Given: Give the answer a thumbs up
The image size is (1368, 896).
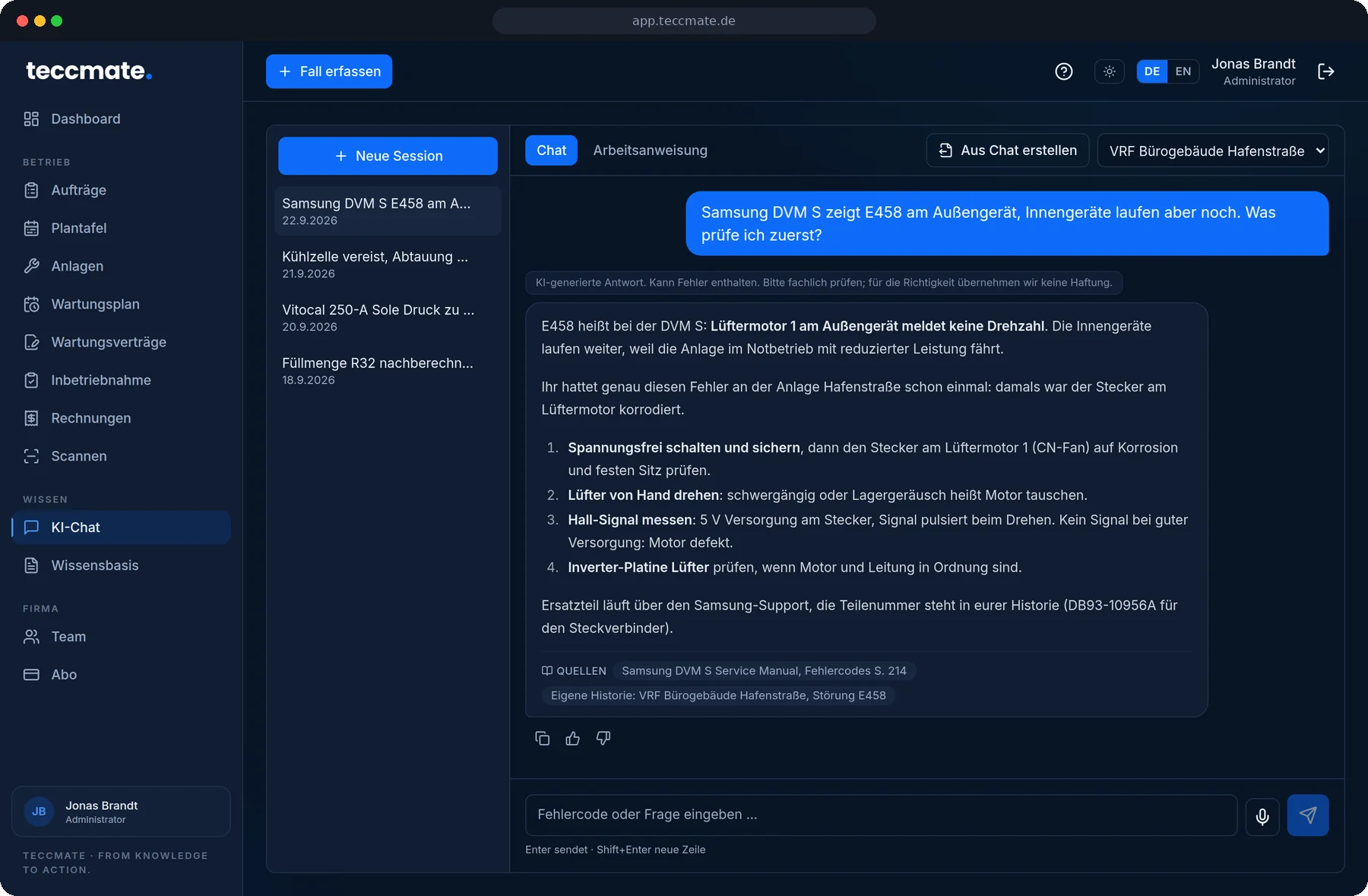Looking at the screenshot, I should [x=573, y=738].
